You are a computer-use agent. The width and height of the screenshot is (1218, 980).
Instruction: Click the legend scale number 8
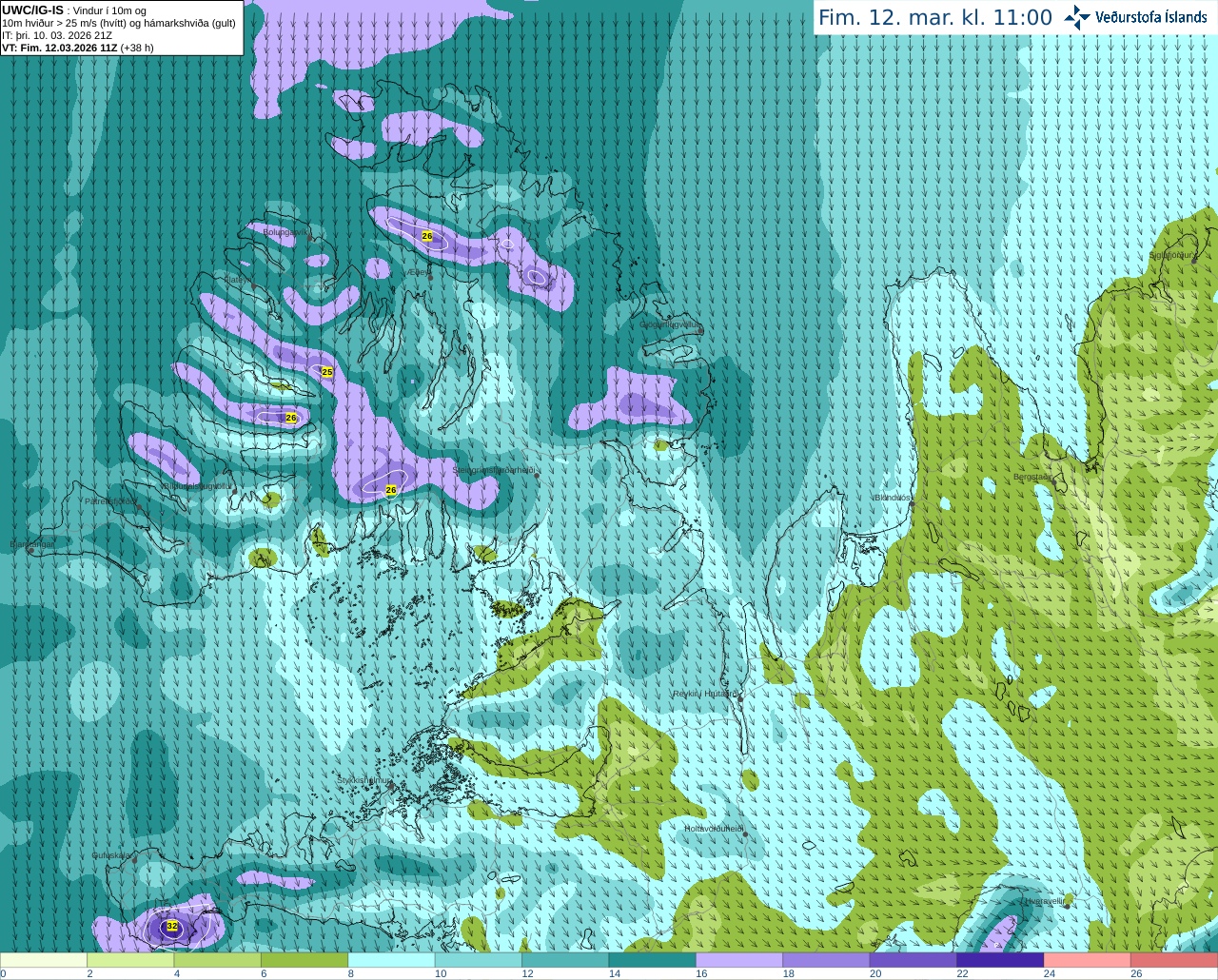[x=351, y=973]
